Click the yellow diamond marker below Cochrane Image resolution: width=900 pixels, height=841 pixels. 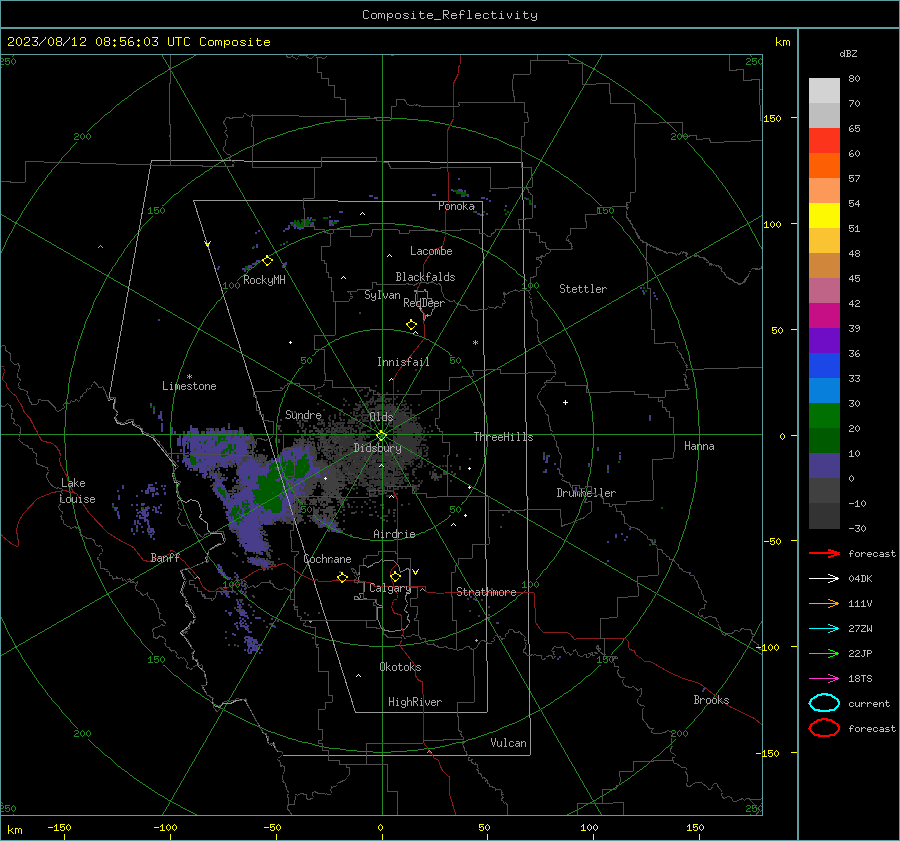342,577
